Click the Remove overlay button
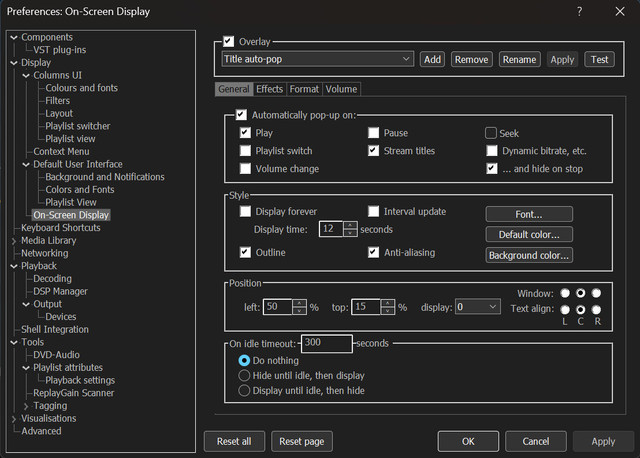 click(471, 60)
